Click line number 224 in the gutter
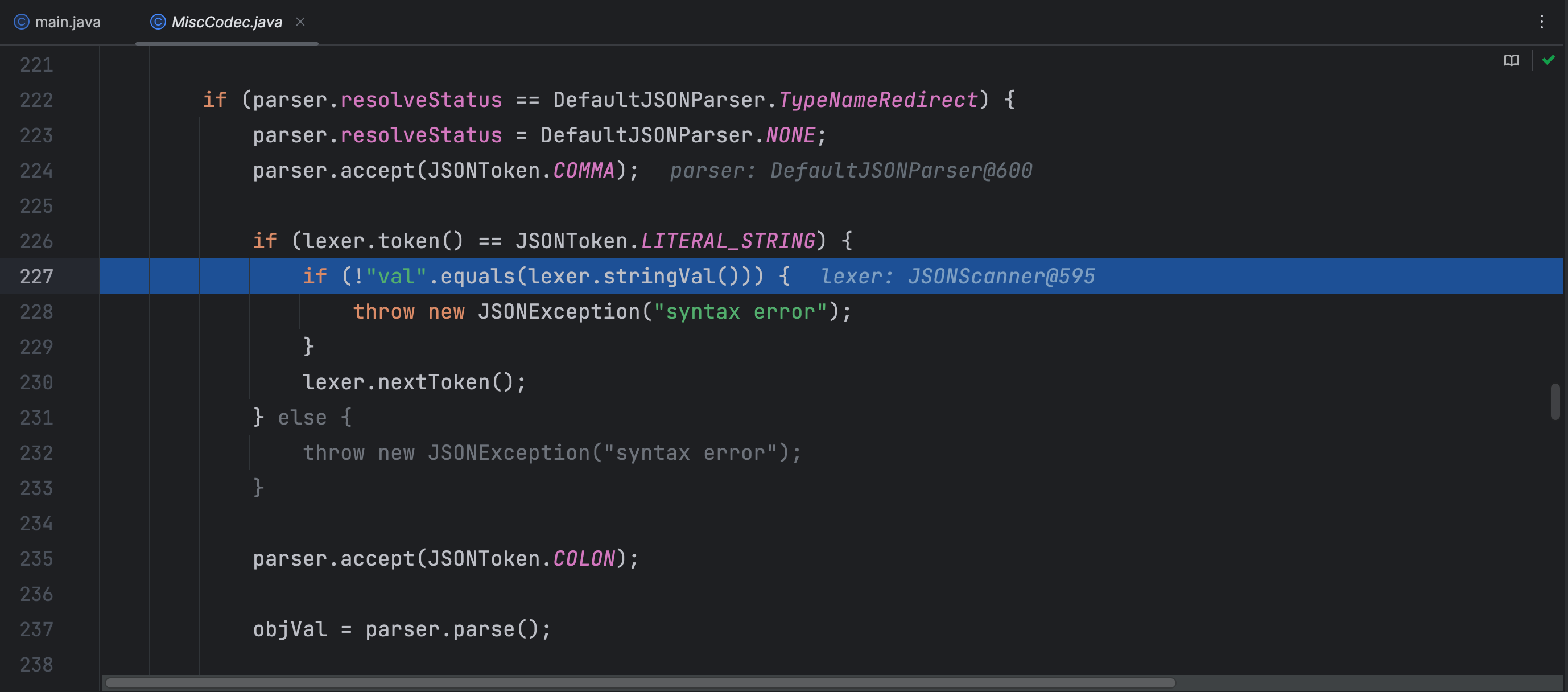This screenshot has height=692, width=1568. pyautogui.click(x=36, y=170)
